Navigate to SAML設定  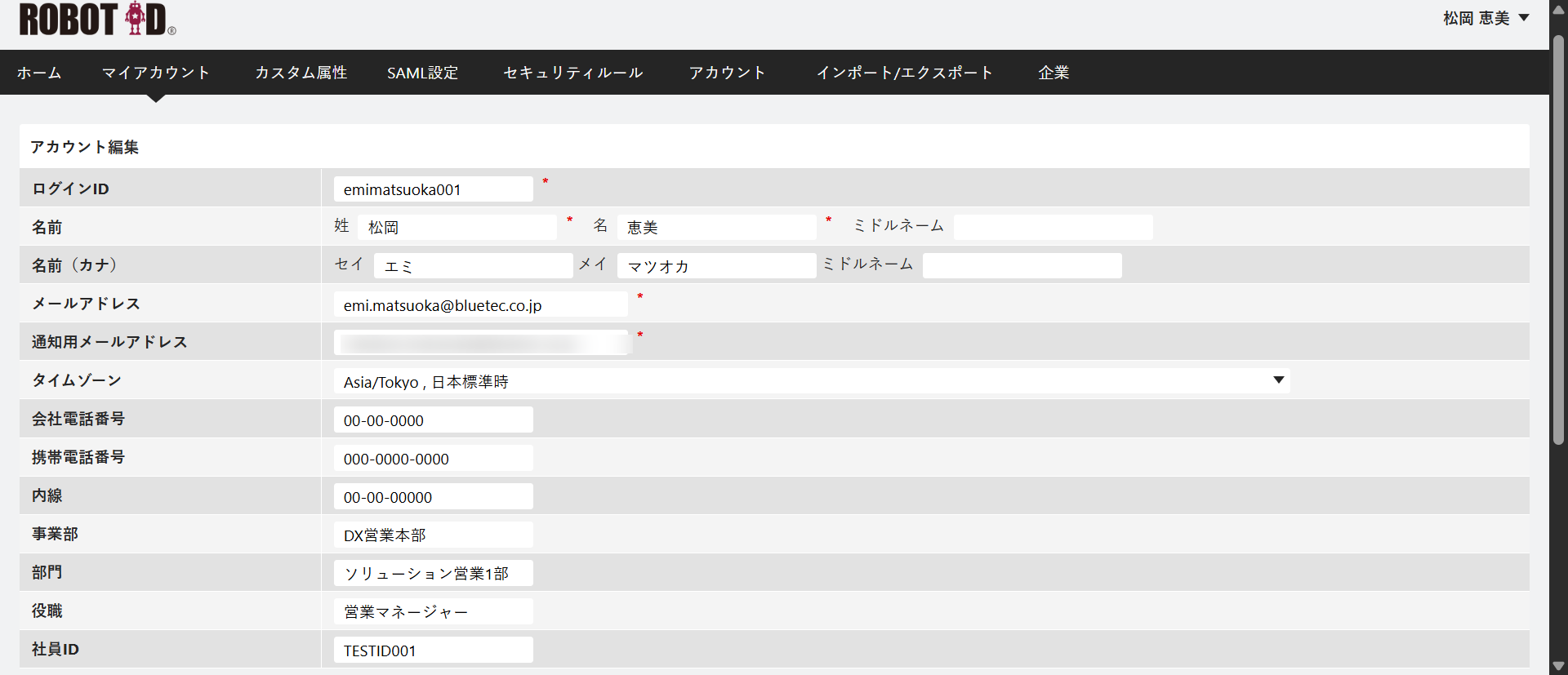(422, 73)
